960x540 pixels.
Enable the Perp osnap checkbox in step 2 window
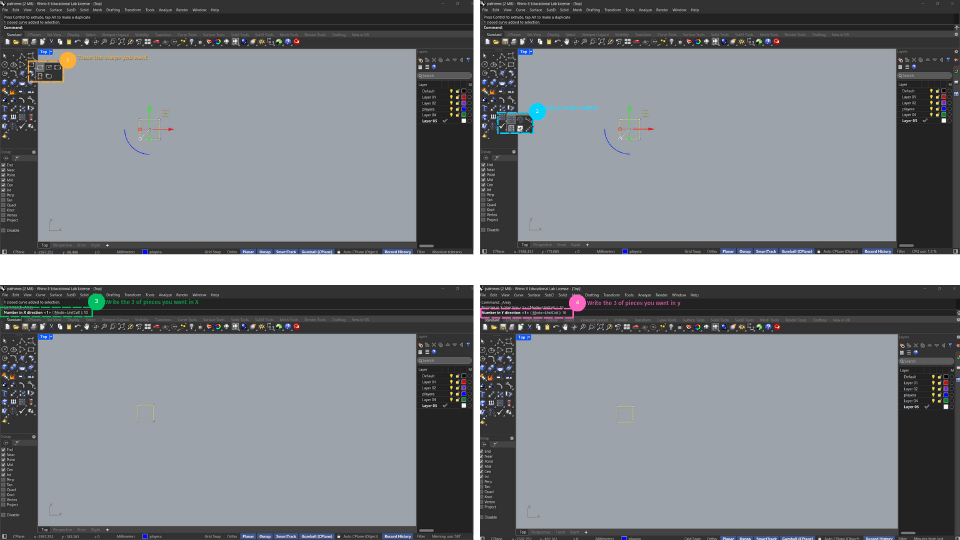point(485,193)
